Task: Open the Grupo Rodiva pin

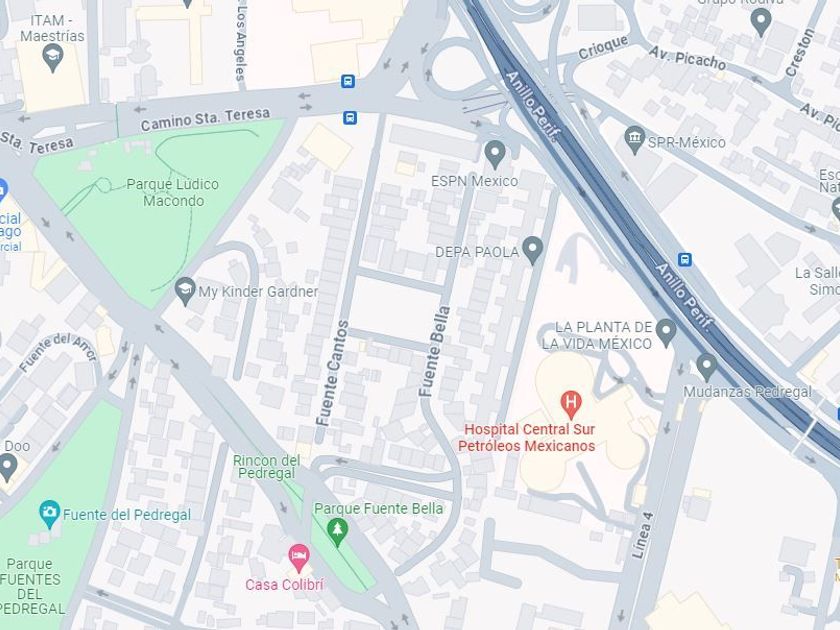Action: click(761, 21)
